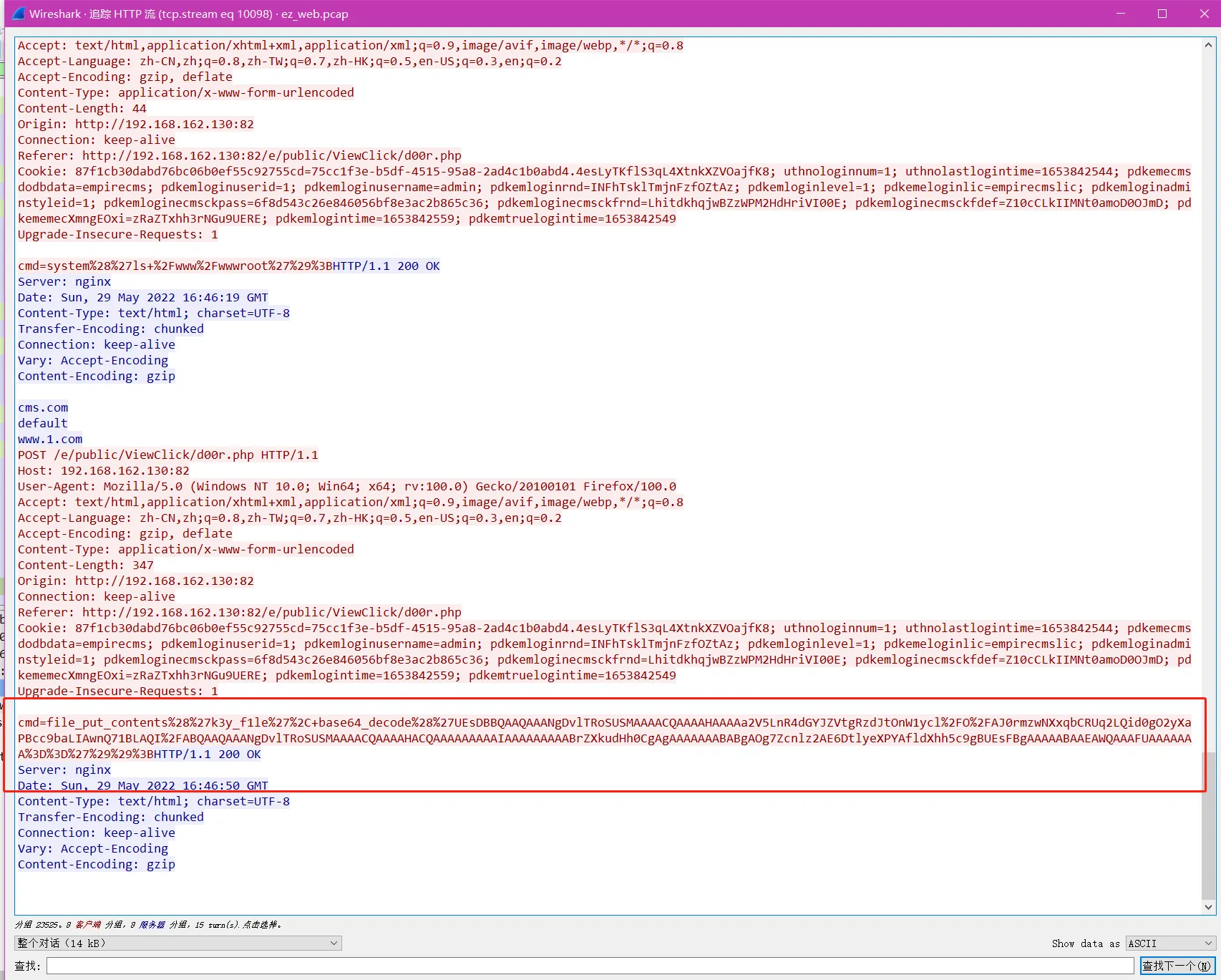
Task: Click the Date 16:46:19 GMT response header
Action: pyautogui.click(x=143, y=297)
